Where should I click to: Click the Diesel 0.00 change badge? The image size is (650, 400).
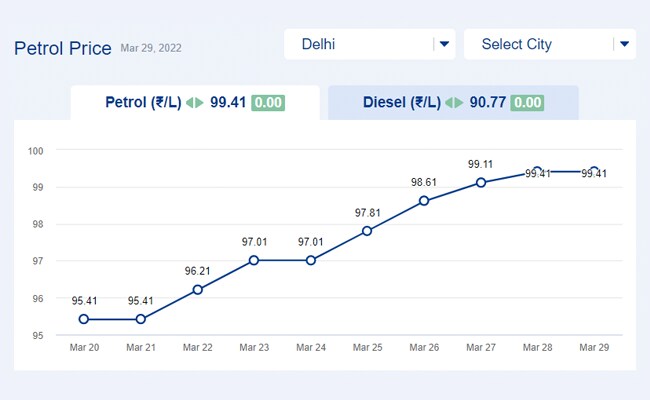tap(527, 103)
